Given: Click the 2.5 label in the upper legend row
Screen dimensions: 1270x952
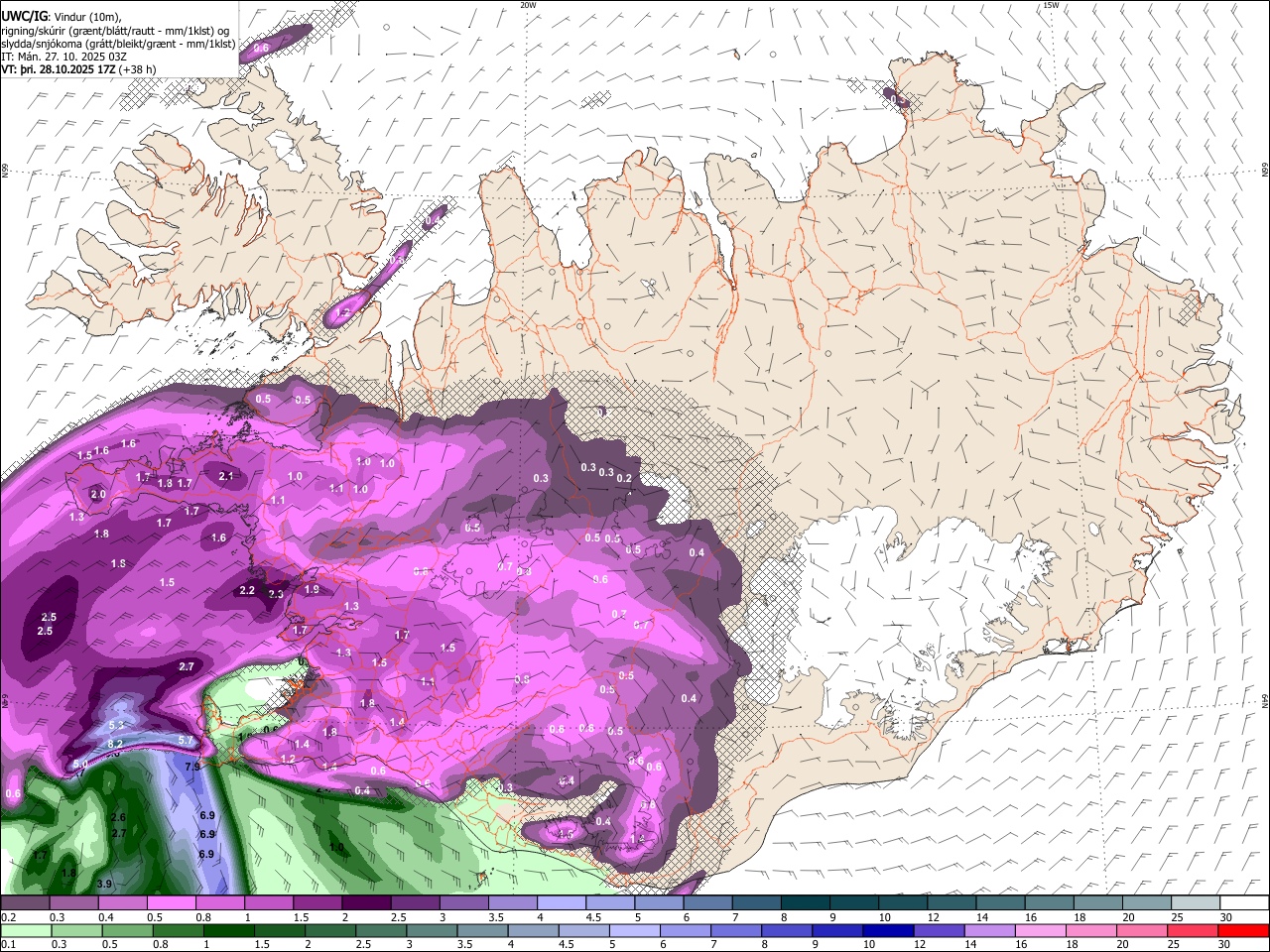Looking at the screenshot, I should pyautogui.click(x=398, y=917).
